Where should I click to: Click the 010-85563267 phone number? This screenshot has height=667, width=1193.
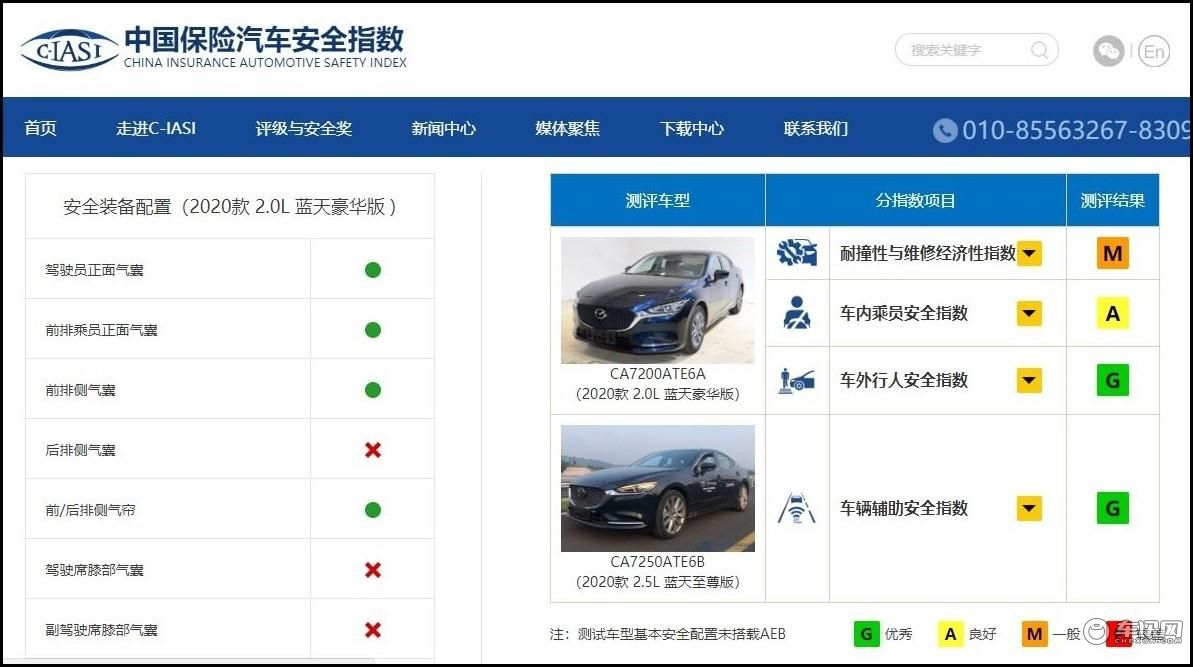[1076, 130]
